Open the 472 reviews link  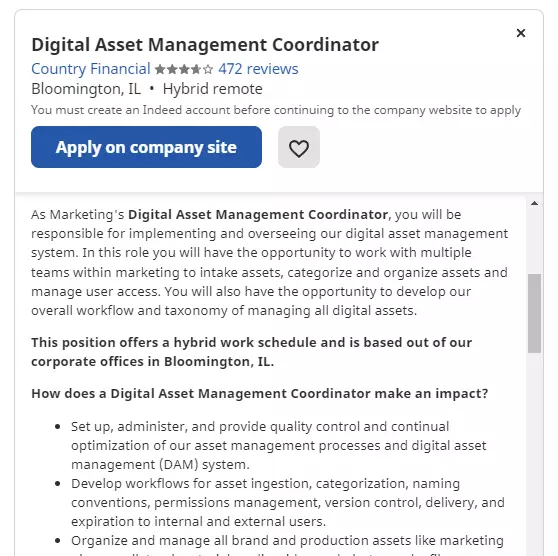tap(258, 69)
